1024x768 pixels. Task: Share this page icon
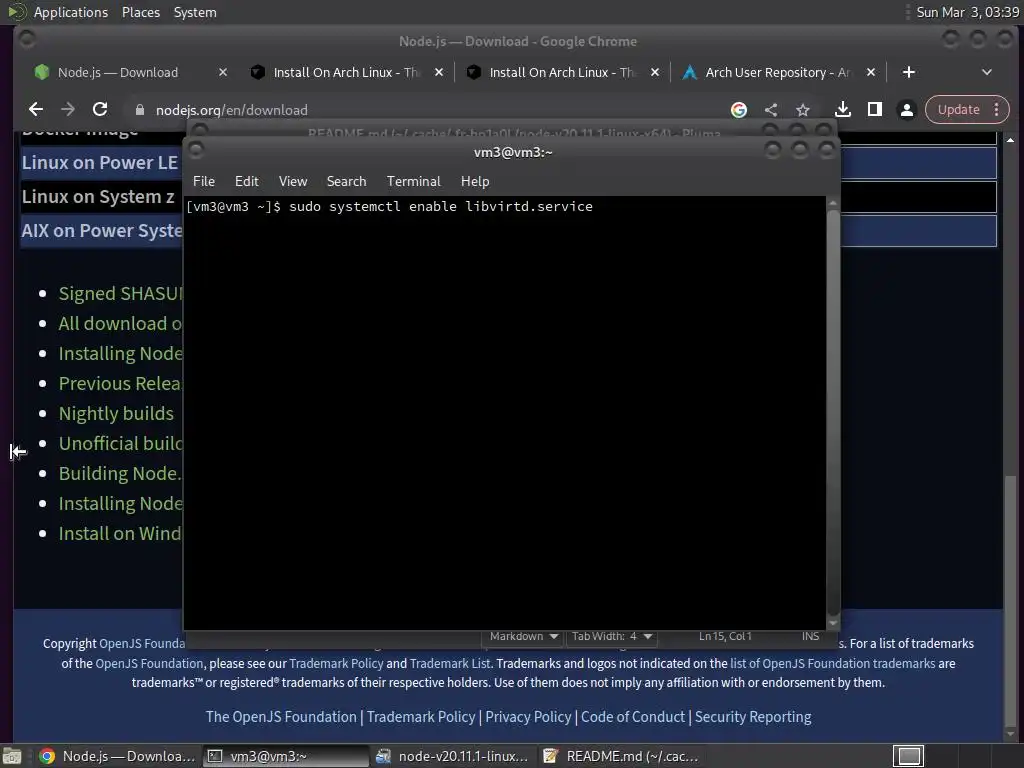click(771, 110)
